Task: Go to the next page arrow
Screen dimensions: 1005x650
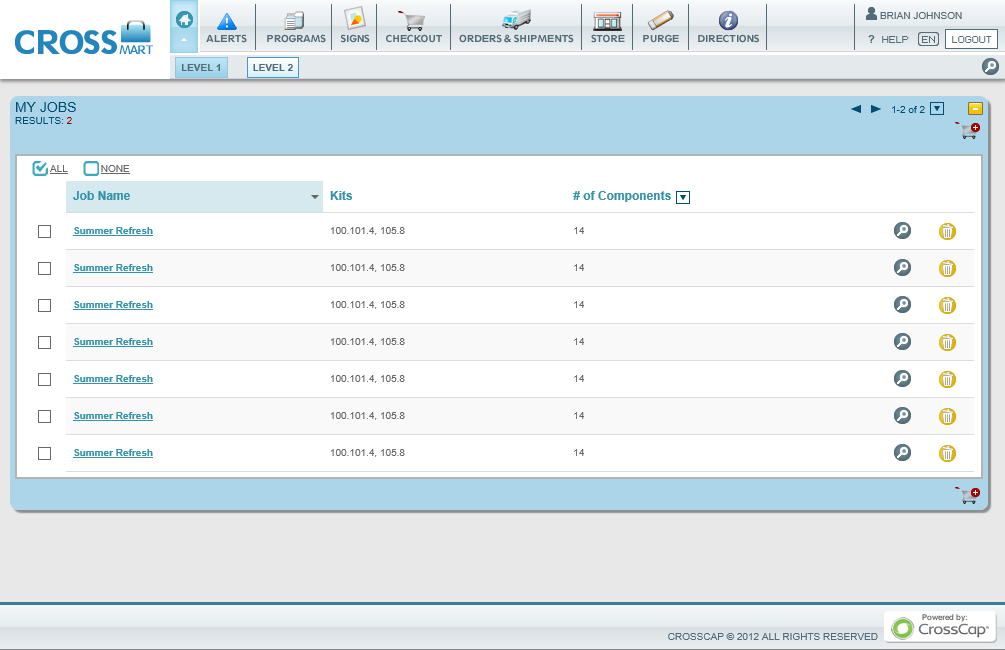Action: click(876, 109)
